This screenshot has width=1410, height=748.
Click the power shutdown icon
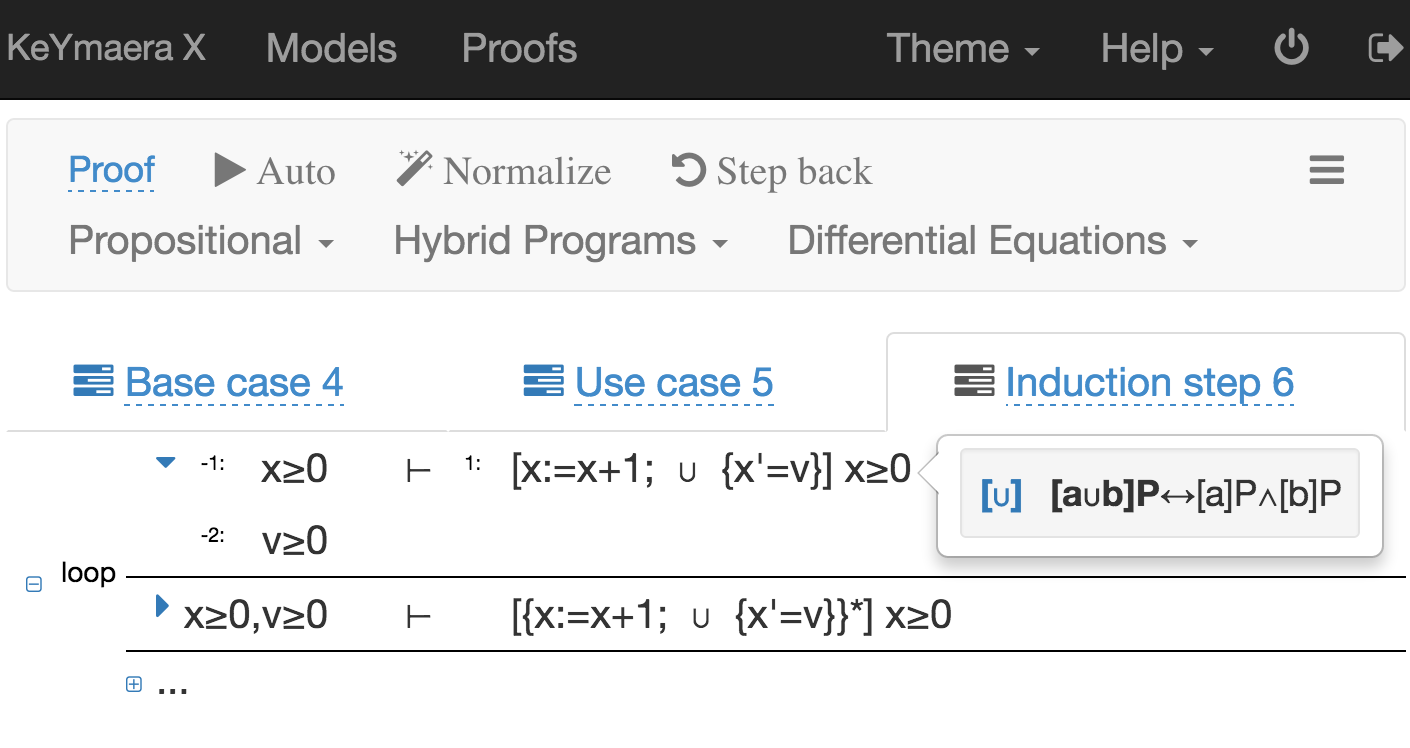1290,47
